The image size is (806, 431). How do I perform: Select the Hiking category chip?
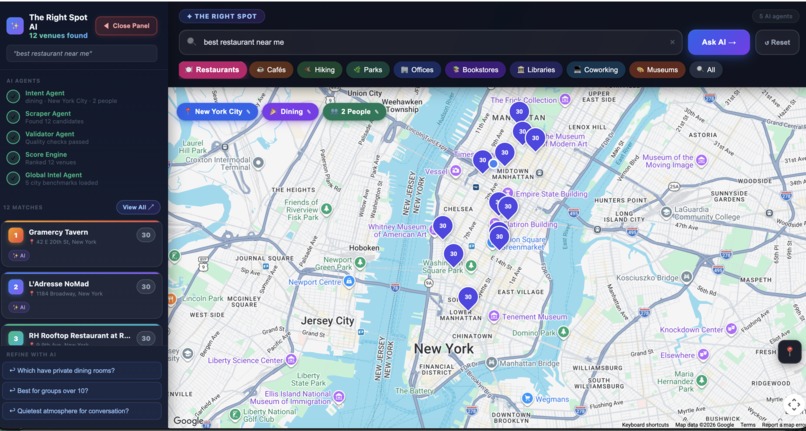click(319, 70)
